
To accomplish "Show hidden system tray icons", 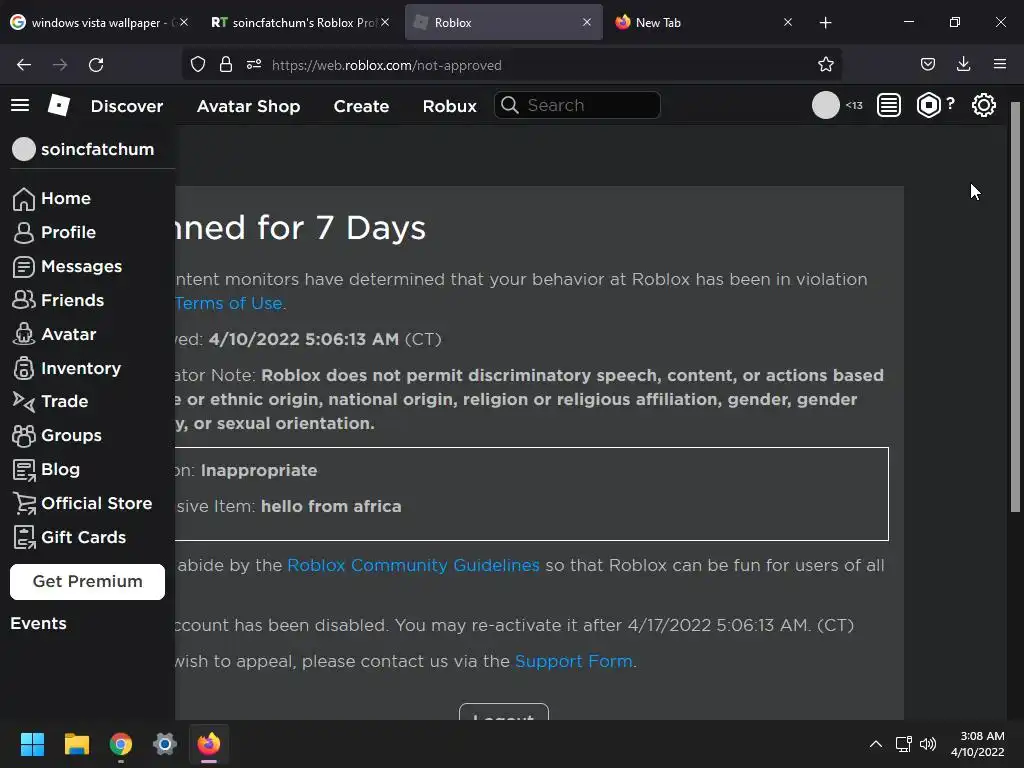I will pyautogui.click(x=876, y=744).
